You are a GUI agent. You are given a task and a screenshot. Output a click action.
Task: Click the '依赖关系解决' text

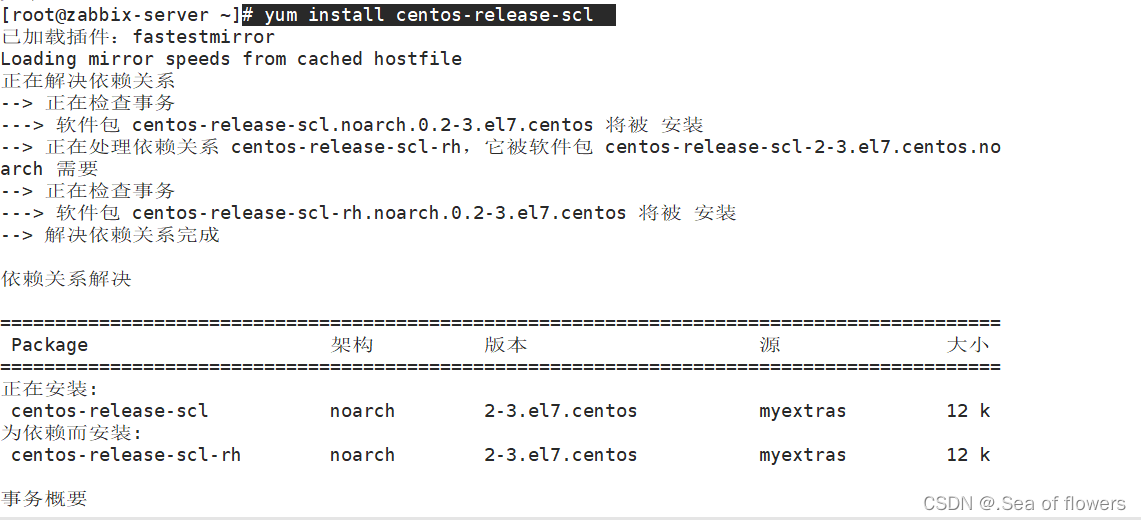(66, 279)
